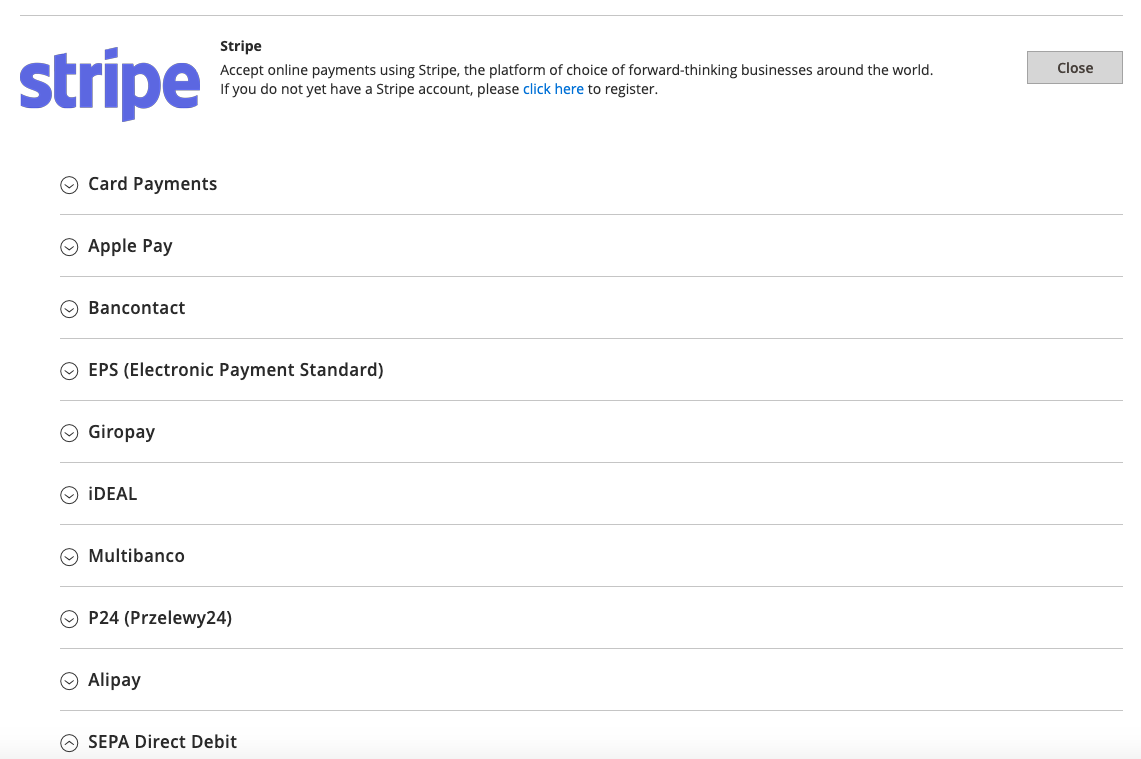Collapse the SEPA Direct Debit heading
Image resolution: width=1141 pixels, height=759 pixels.
pyautogui.click(x=162, y=742)
